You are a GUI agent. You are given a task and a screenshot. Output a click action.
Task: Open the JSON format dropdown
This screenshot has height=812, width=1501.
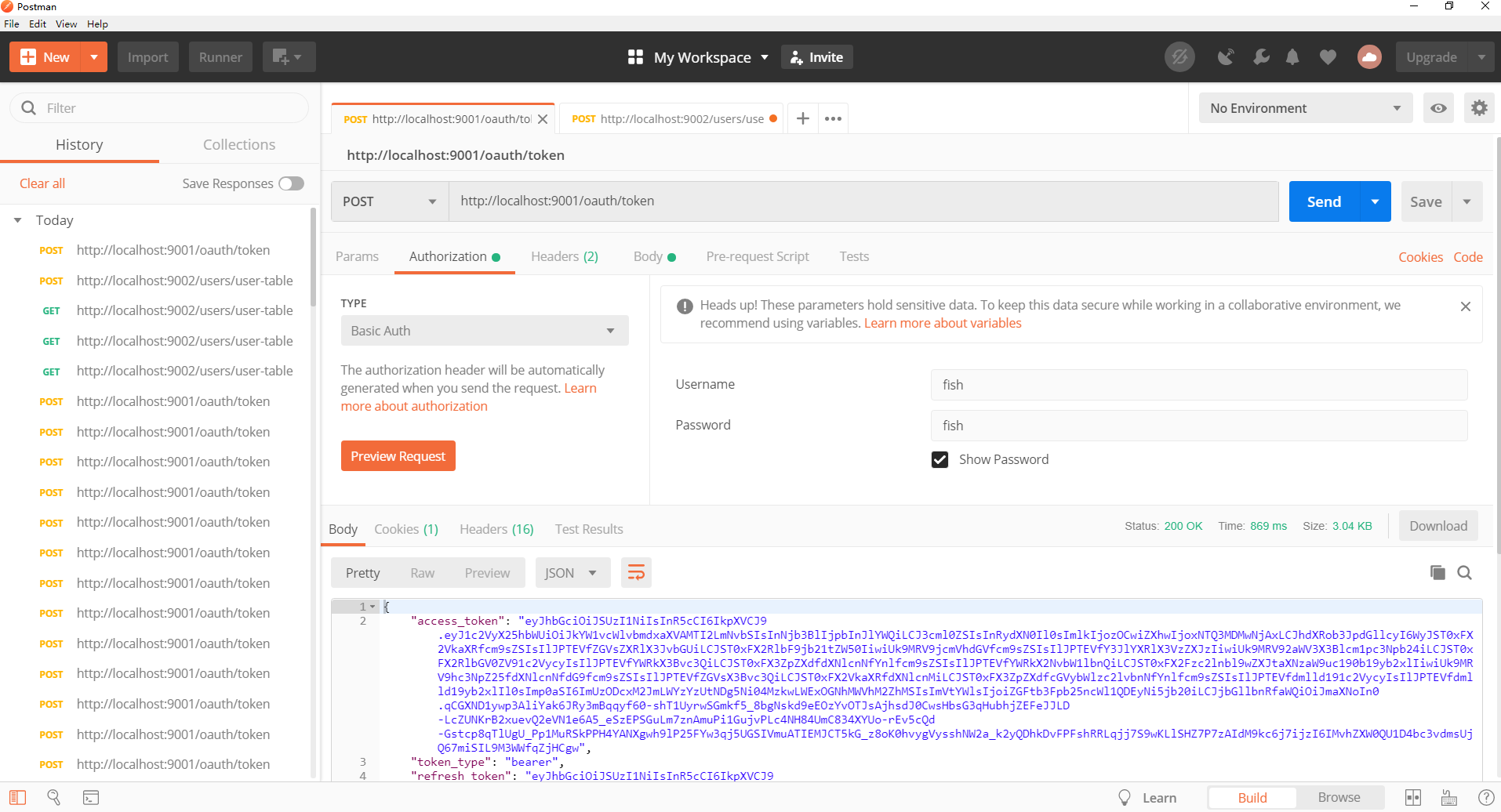[x=571, y=573]
